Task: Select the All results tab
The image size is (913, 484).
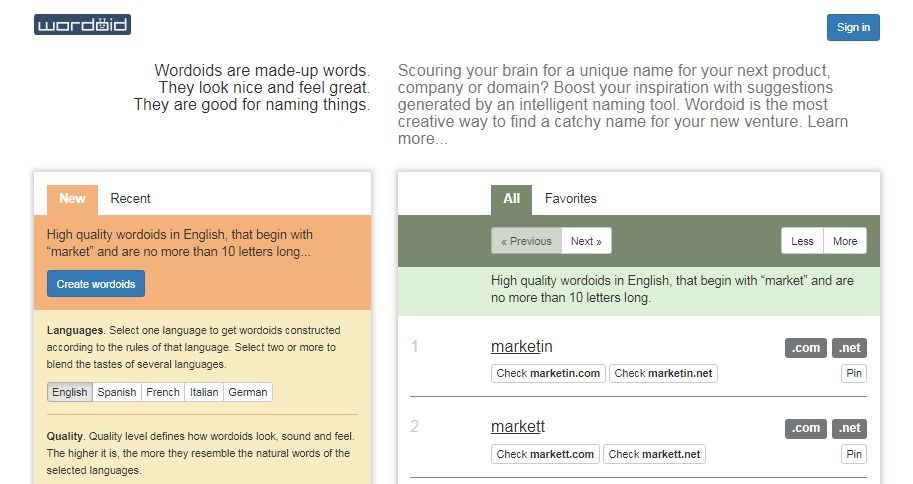Action: [511, 199]
